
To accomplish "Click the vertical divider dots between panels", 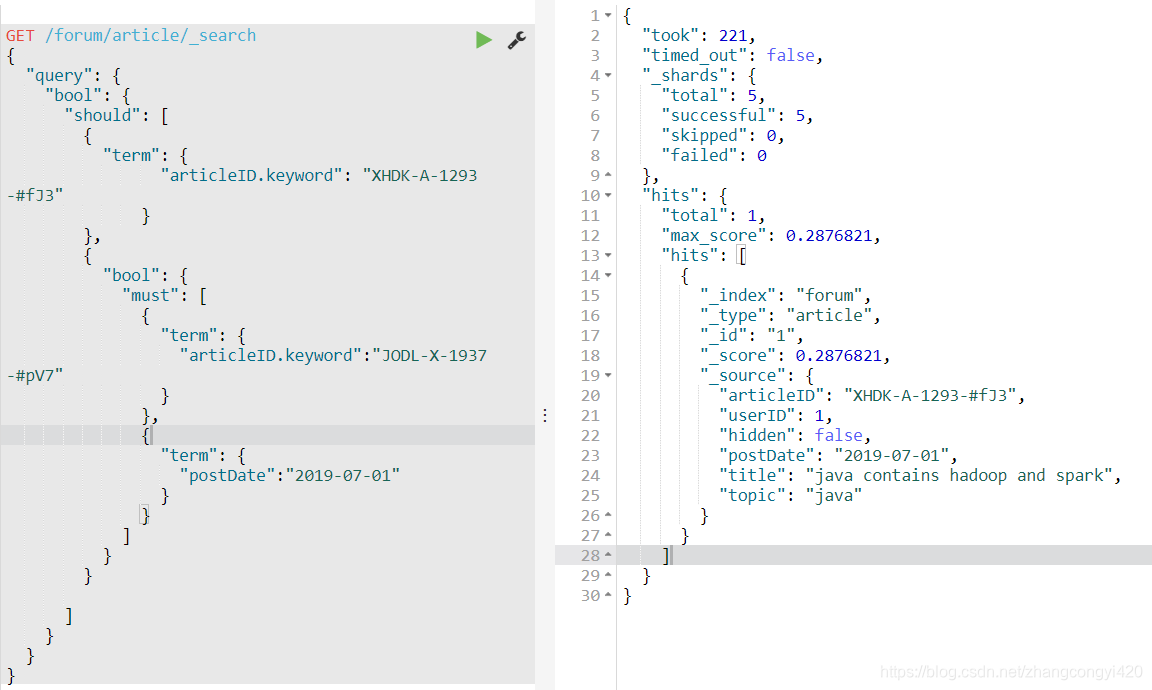I will pyautogui.click(x=544, y=415).
